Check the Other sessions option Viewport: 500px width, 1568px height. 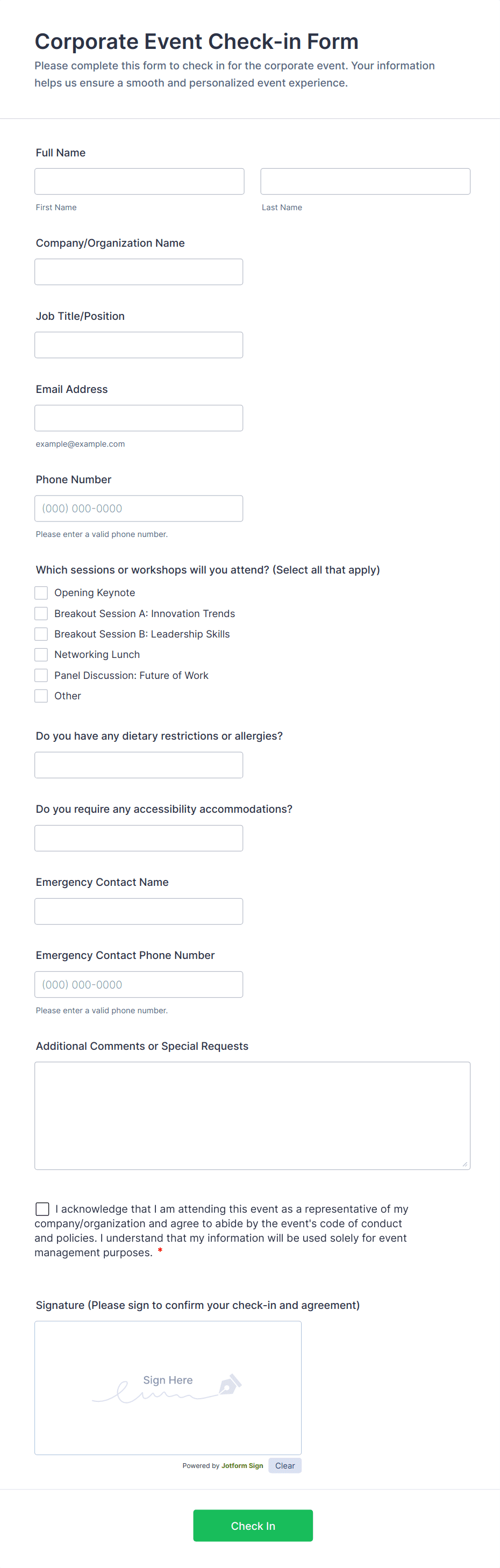[x=41, y=696]
